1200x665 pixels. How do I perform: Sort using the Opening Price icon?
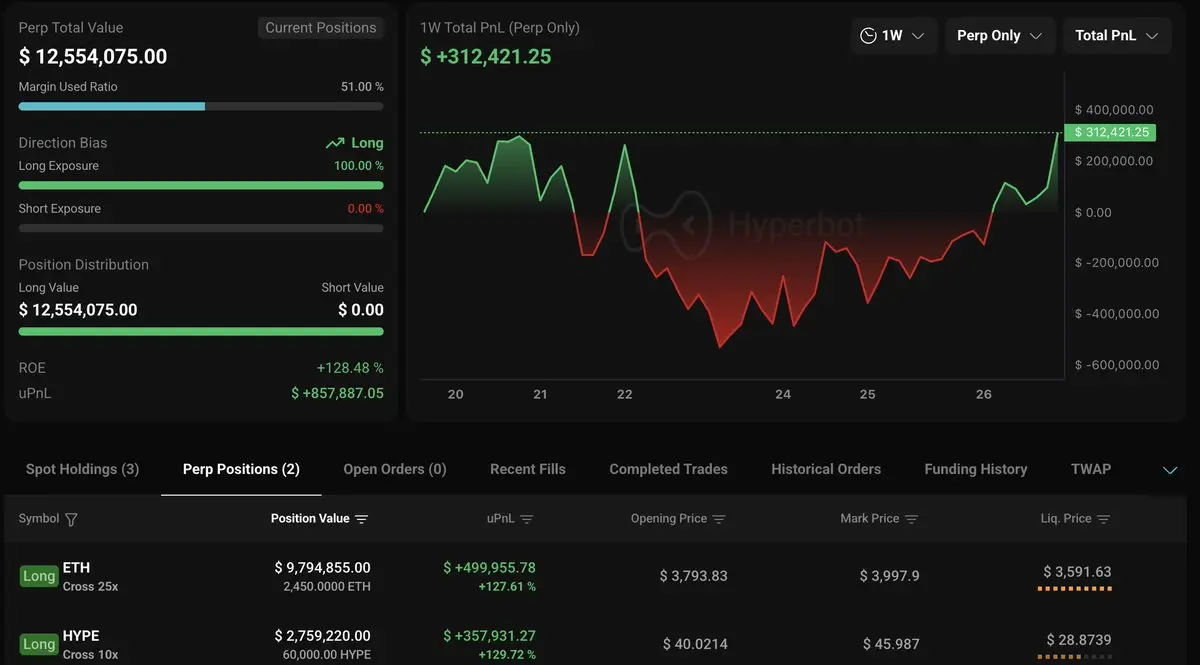[x=719, y=519]
